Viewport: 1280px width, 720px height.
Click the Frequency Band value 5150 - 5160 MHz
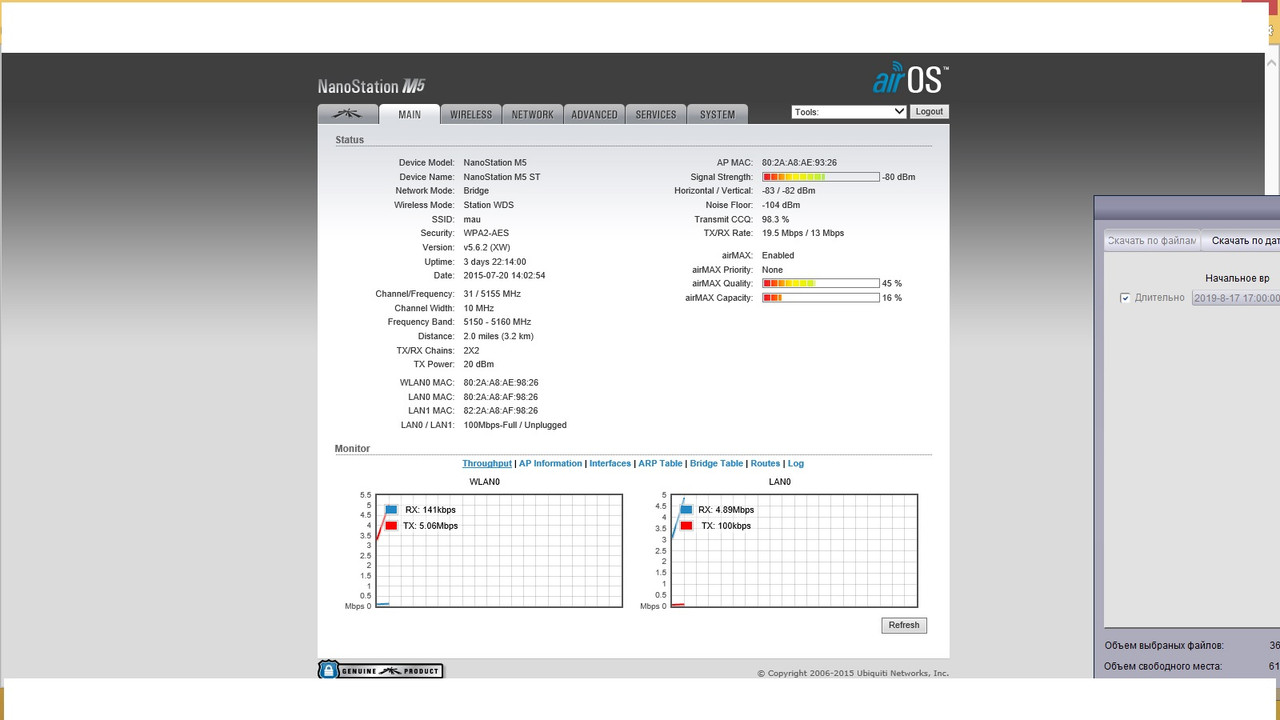(497, 322)
